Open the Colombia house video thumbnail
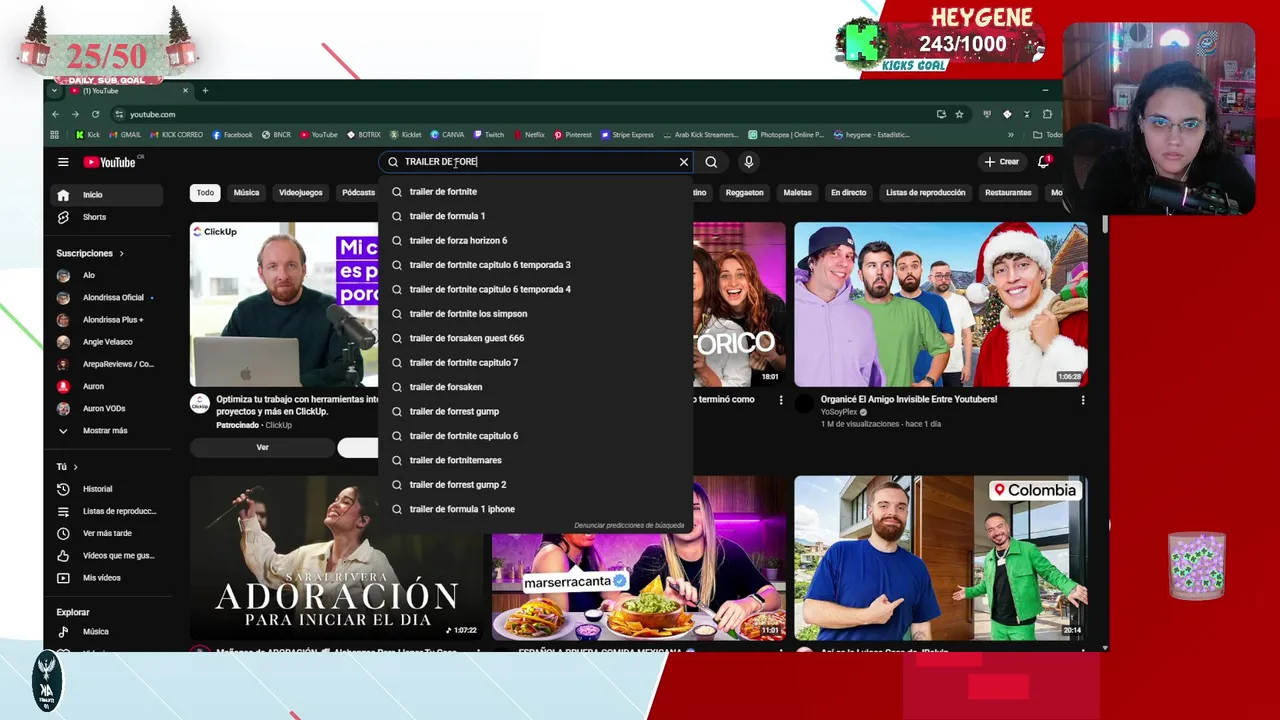Screen dimensions: 1280x720 pyautogui.click(x=940, y=558)
